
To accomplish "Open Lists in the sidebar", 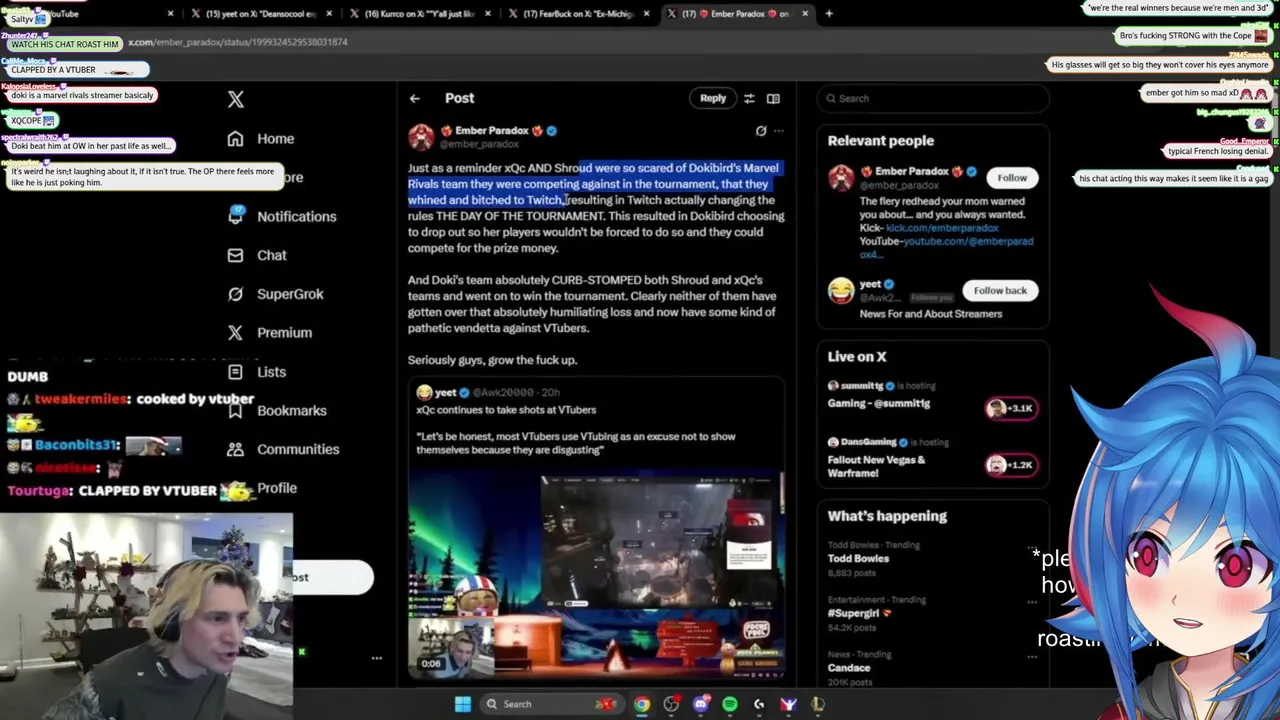I will (x=257, y=372).
